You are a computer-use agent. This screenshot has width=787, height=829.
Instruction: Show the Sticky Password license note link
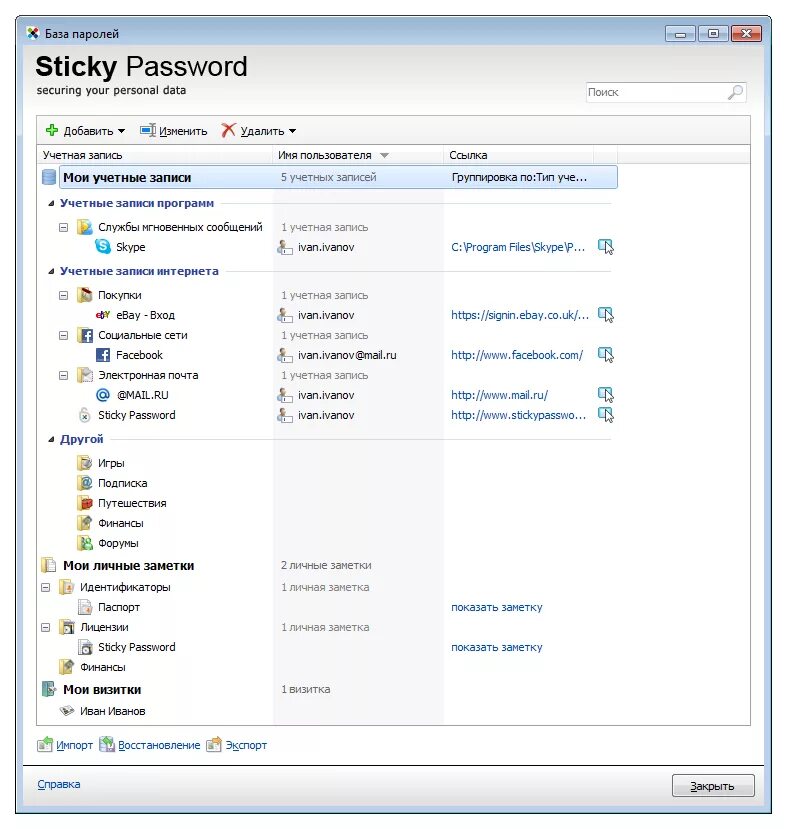496,647
